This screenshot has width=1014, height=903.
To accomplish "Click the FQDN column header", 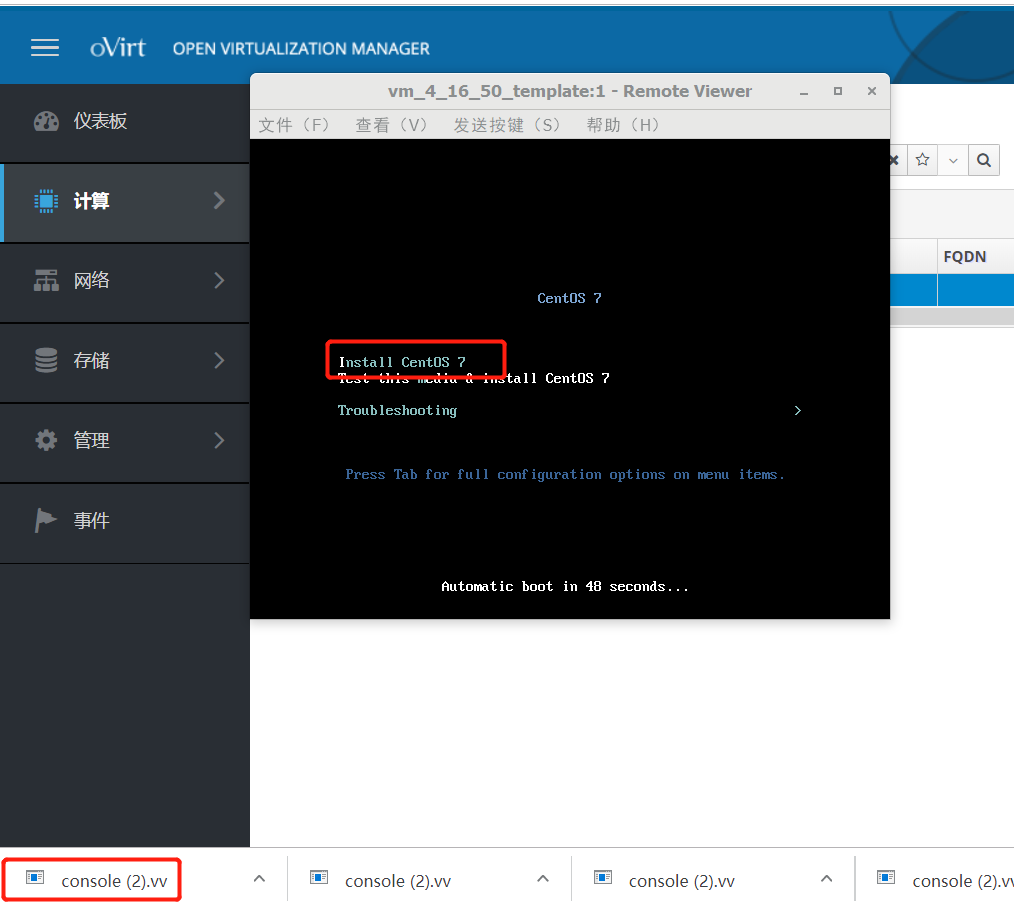I will 964,257.
